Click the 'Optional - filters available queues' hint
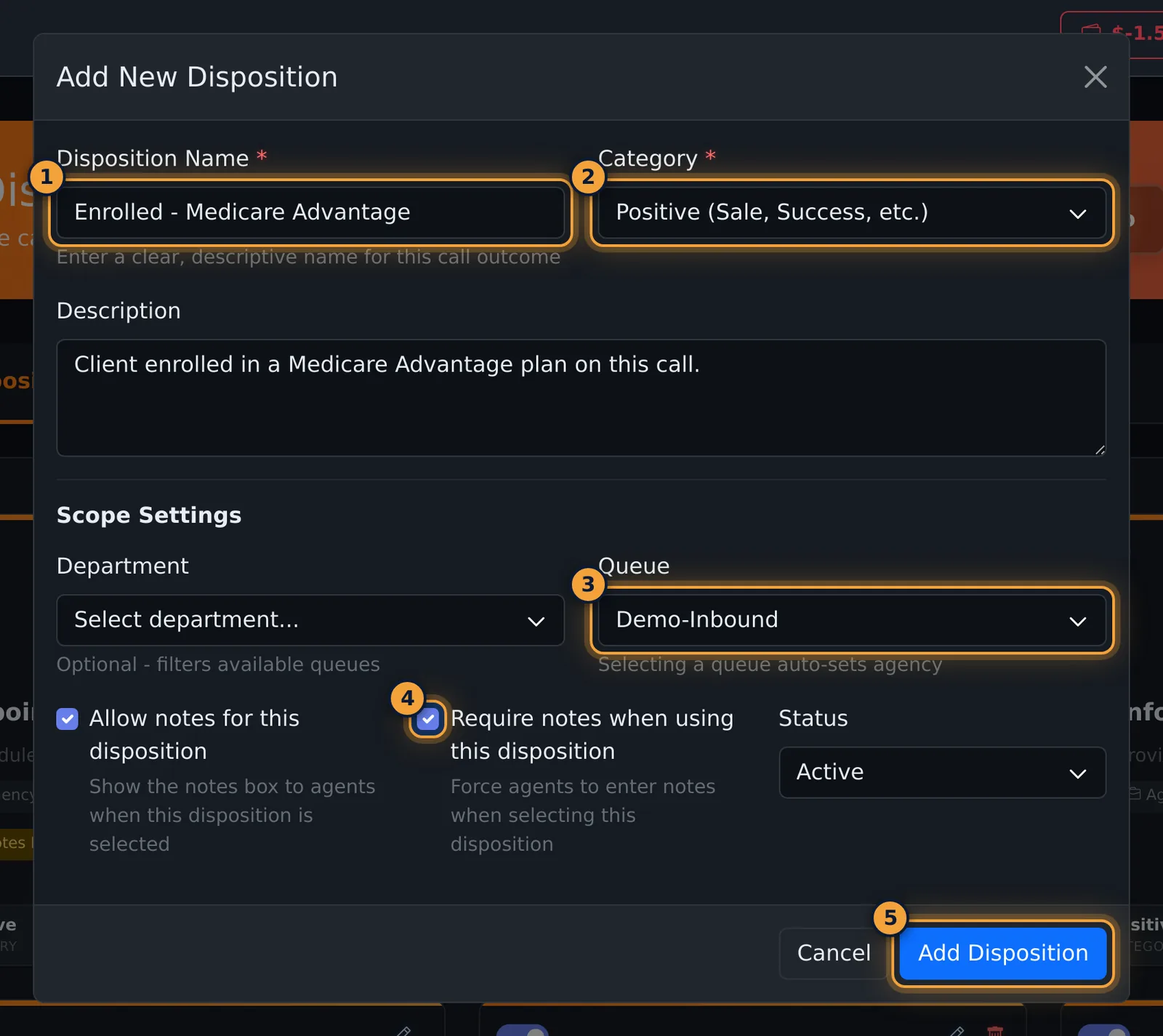Image resolution: width=1163 pixels, height=1036 pixels. point(218,664)
